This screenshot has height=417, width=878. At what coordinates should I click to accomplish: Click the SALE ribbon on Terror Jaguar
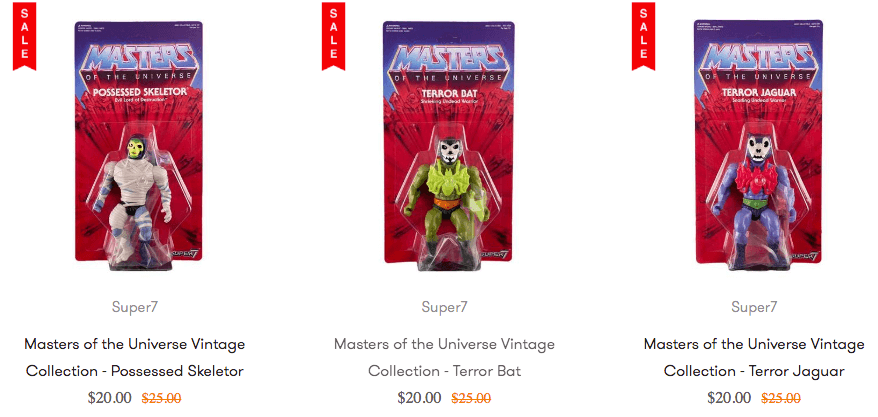click(x=643, y=36)
